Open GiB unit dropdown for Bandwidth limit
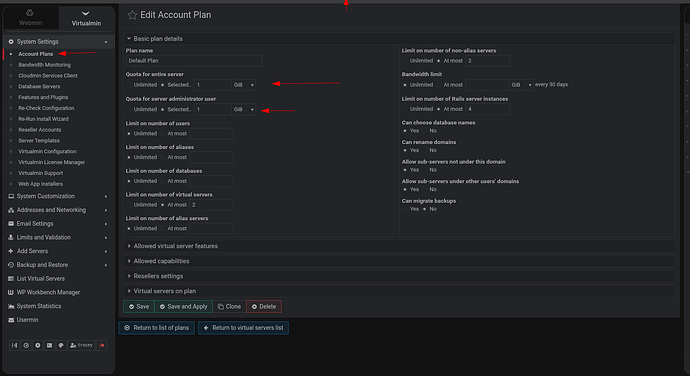Image resolution: width=690 pixels, height=376 pixels. [521, 85]
